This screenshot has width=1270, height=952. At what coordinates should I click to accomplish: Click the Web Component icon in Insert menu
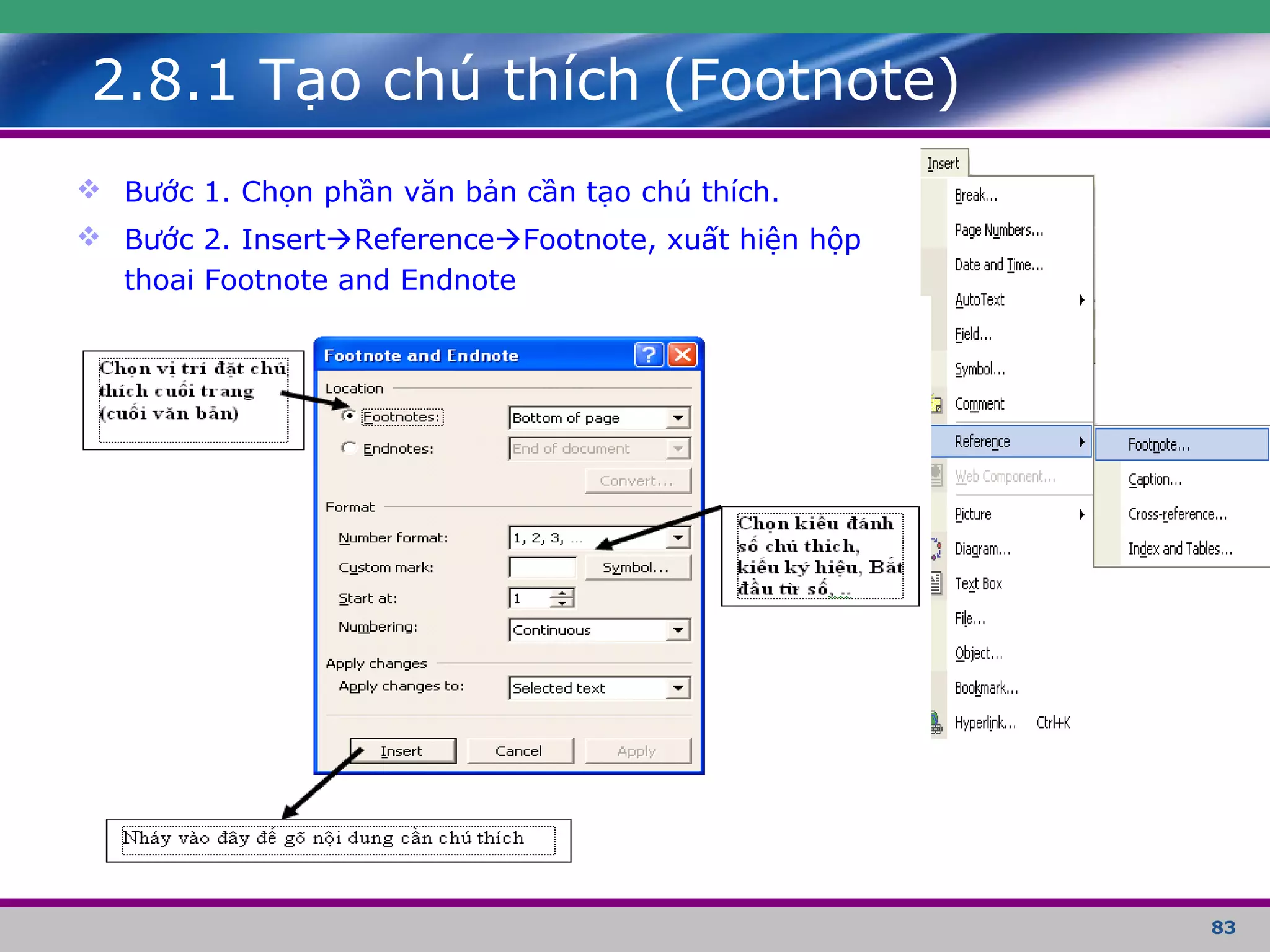pyautogui.click(x=937, y=476)
